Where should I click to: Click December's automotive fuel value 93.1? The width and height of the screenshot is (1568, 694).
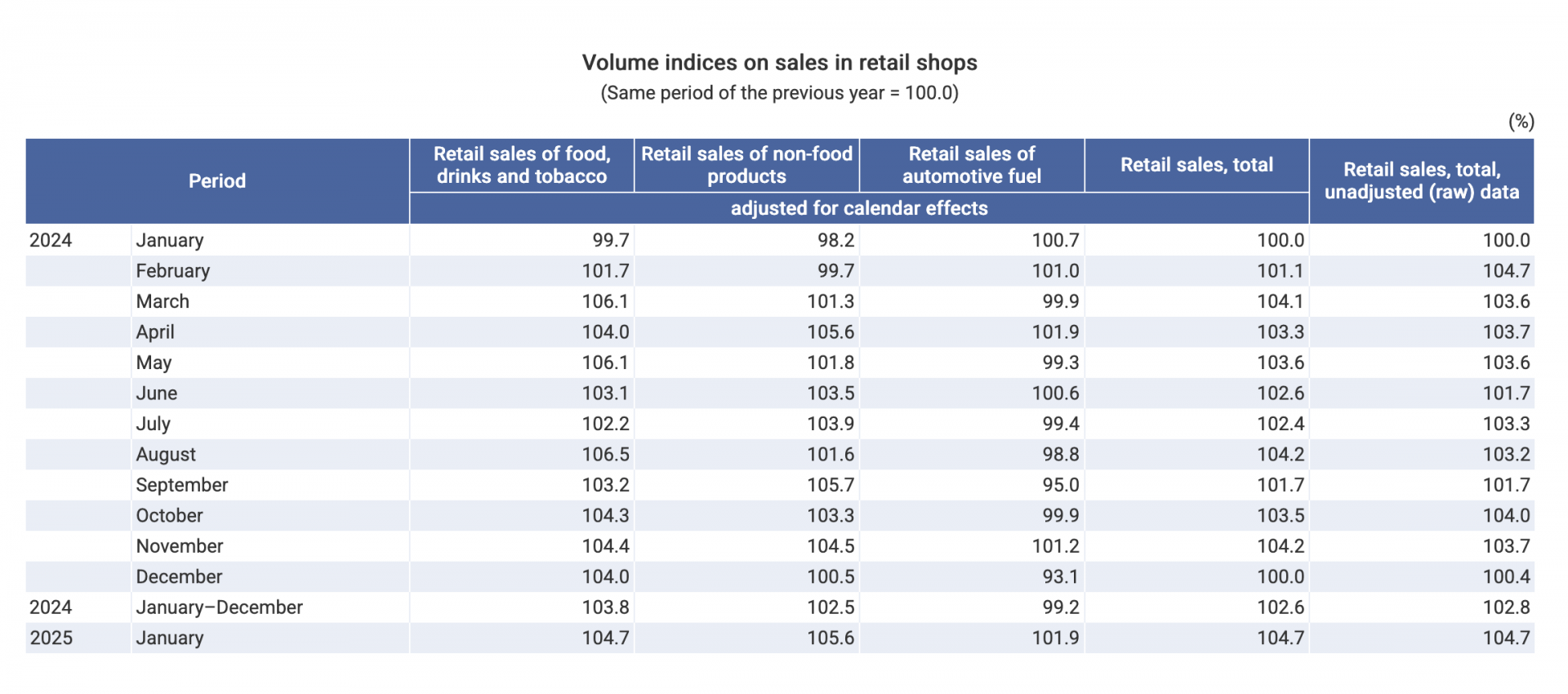point(1060,577)
